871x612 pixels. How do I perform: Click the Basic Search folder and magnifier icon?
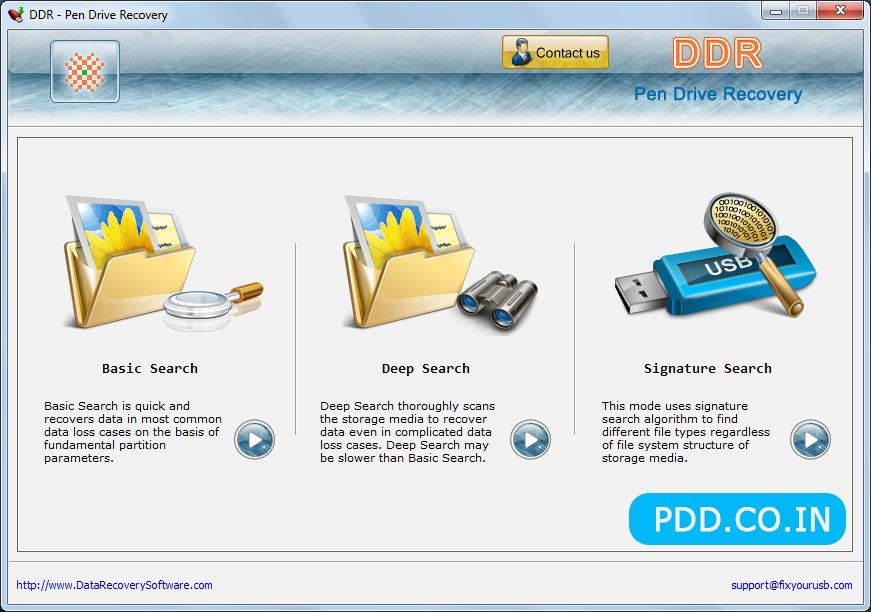[162, 263]
